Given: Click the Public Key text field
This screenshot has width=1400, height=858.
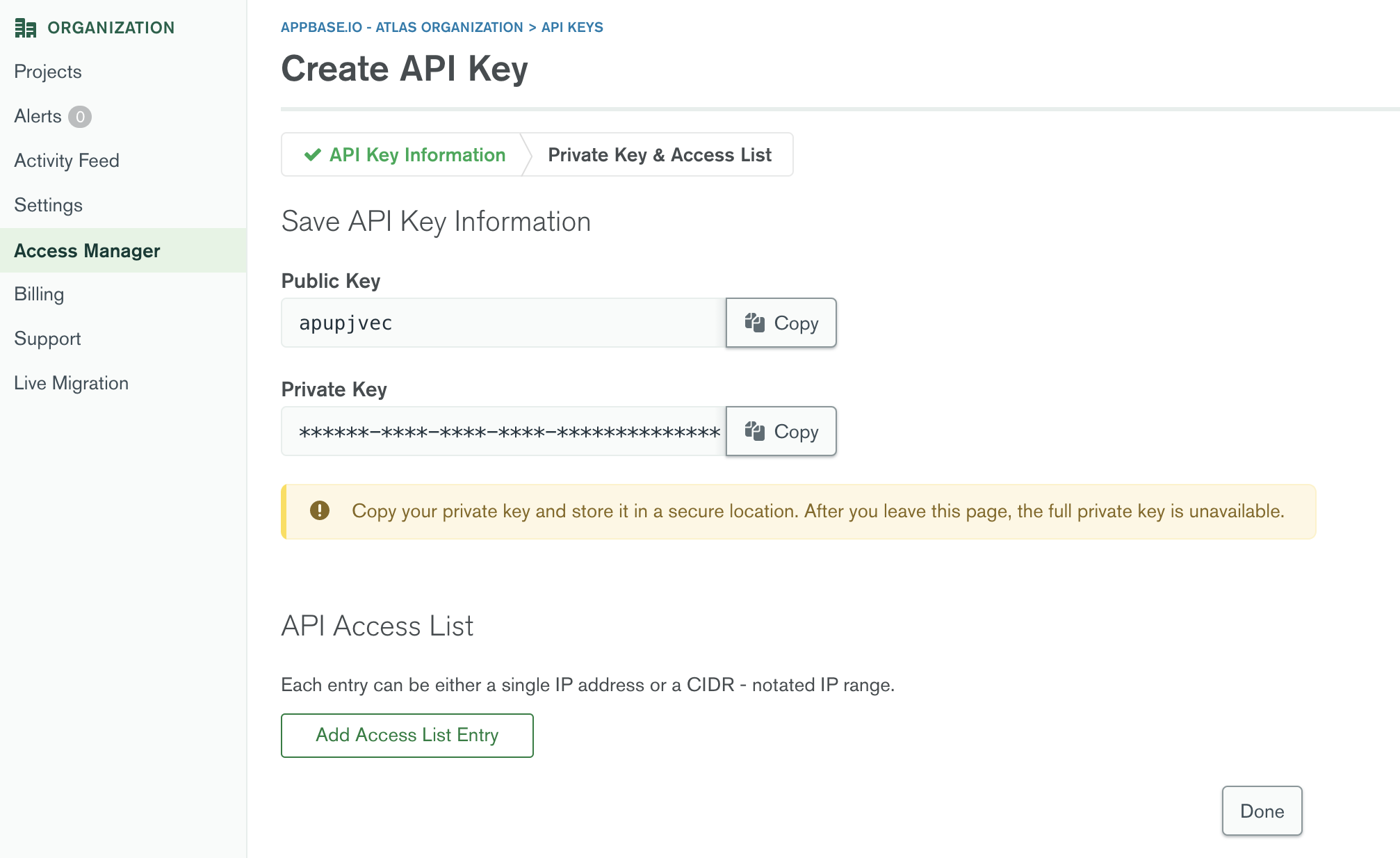Looking at the screenshot, I should 503,323.
